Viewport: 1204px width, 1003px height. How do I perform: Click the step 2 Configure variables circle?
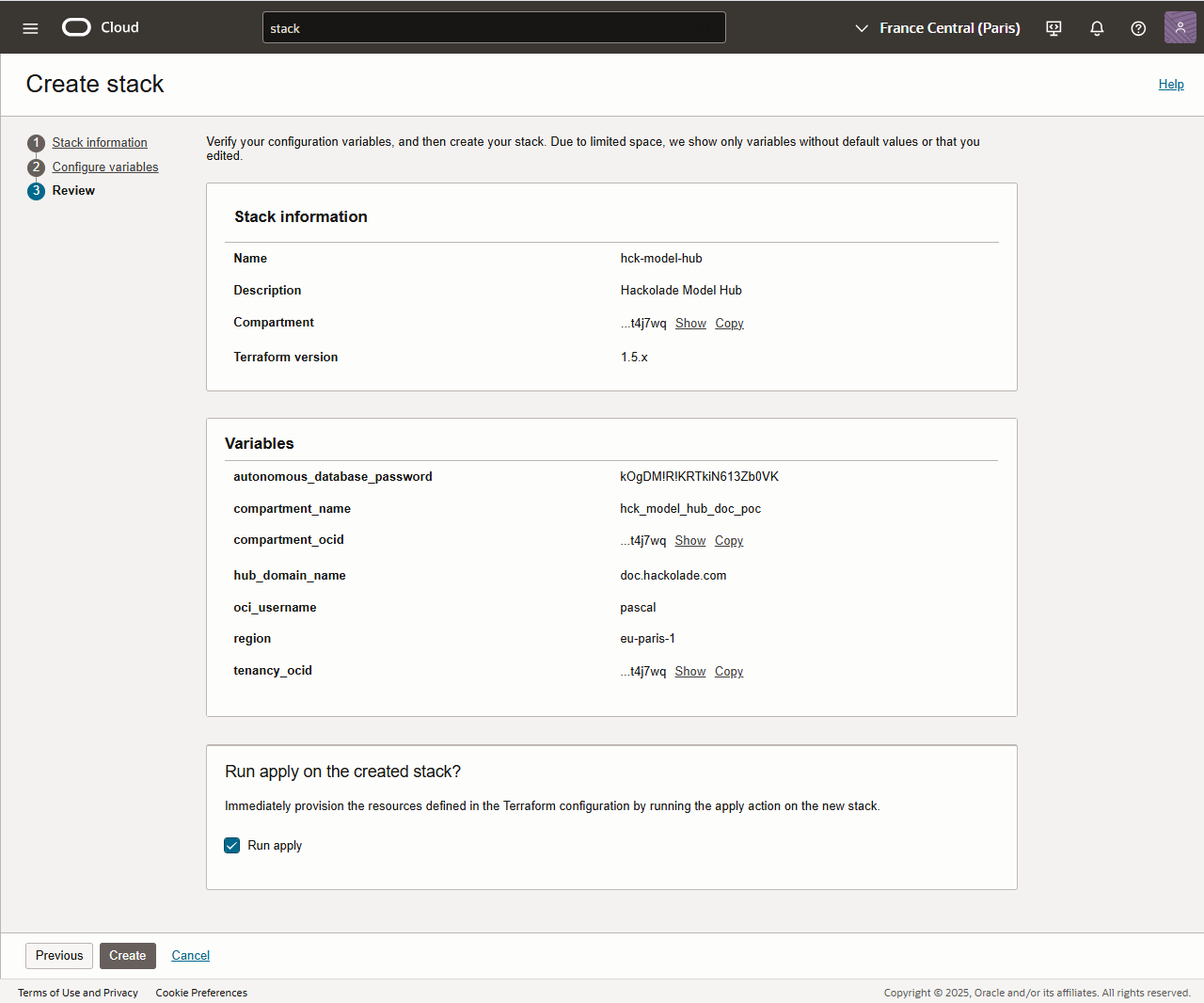36,167
